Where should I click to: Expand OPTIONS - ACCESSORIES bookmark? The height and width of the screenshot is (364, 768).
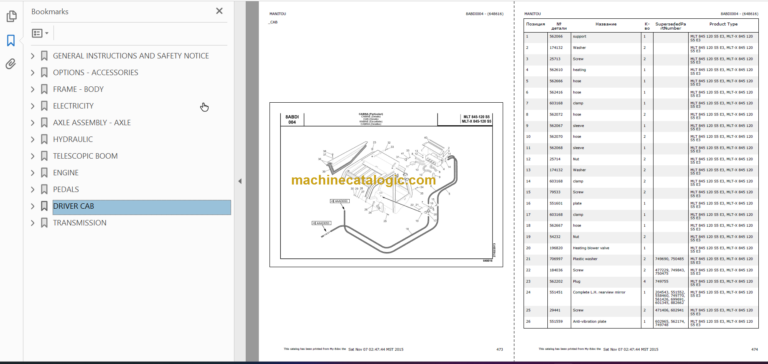(x=33, y=73)
